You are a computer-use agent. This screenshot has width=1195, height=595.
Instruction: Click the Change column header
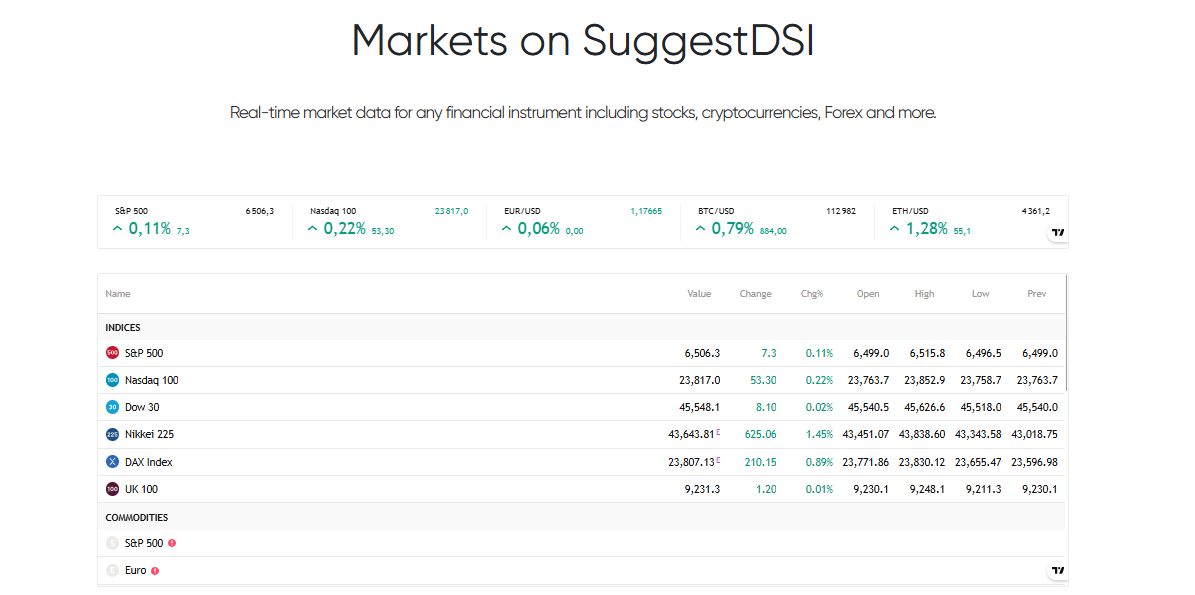(x=755, y=294)
